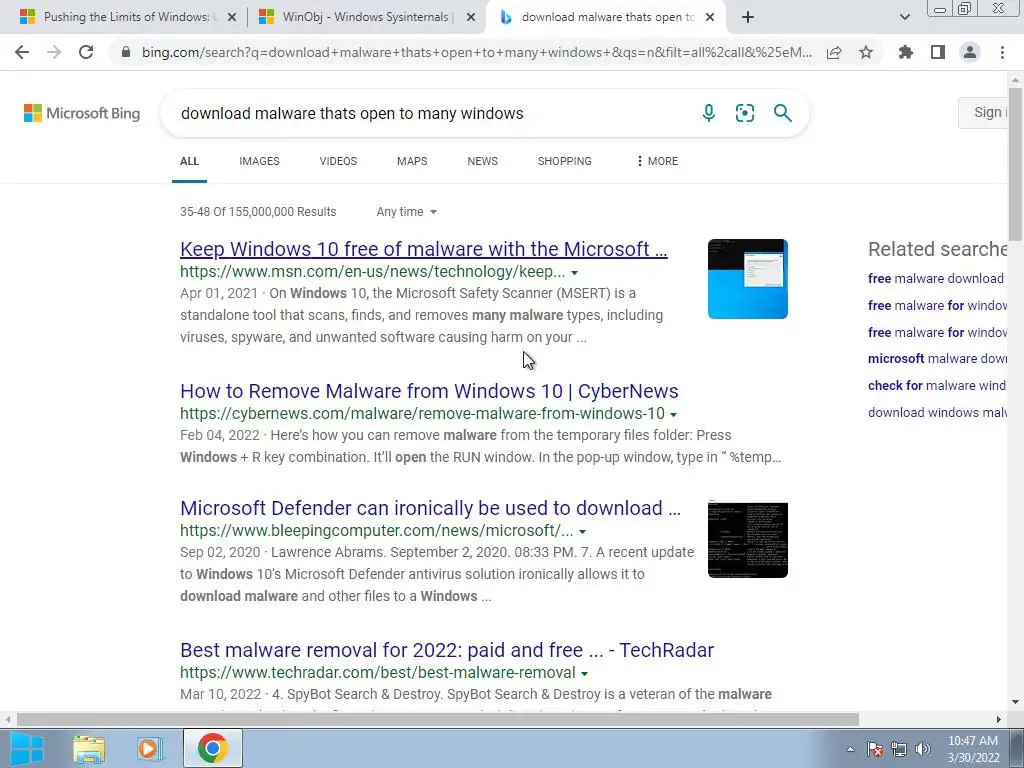The width and height of the screenshot is (1024, 768).
Task: Open a new browser tab
Action: coord(748,17)
